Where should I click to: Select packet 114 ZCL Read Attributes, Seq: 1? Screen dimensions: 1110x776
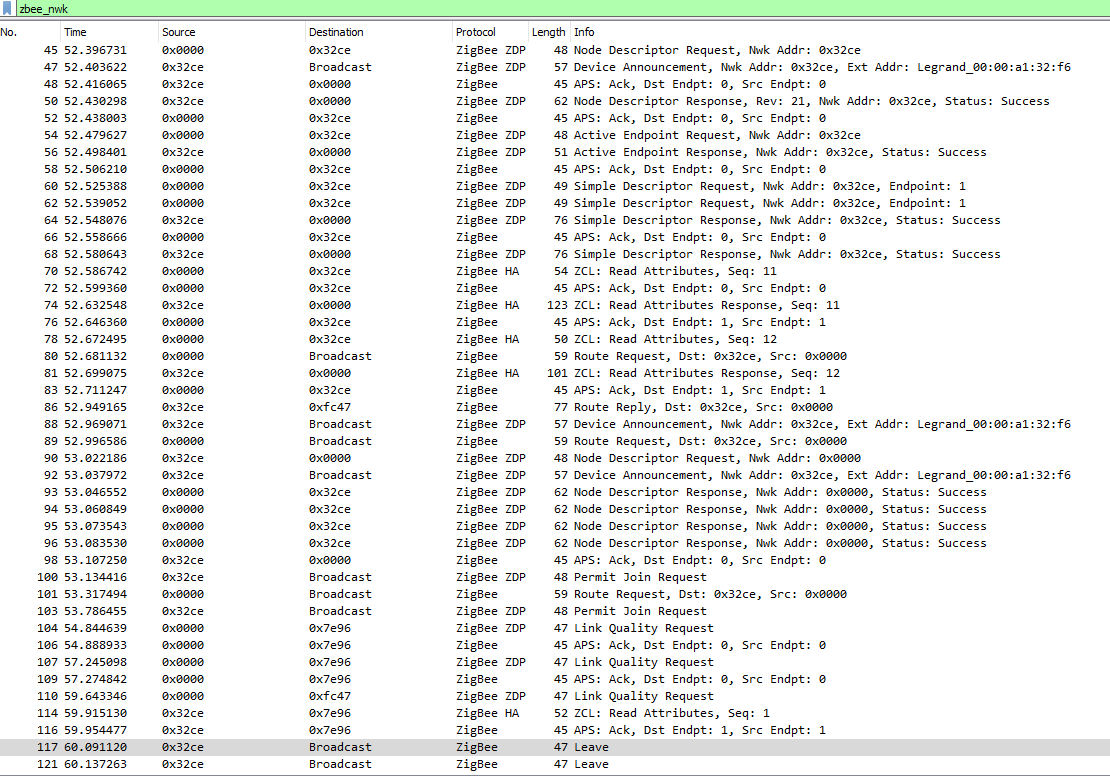(x=555, y=713)
